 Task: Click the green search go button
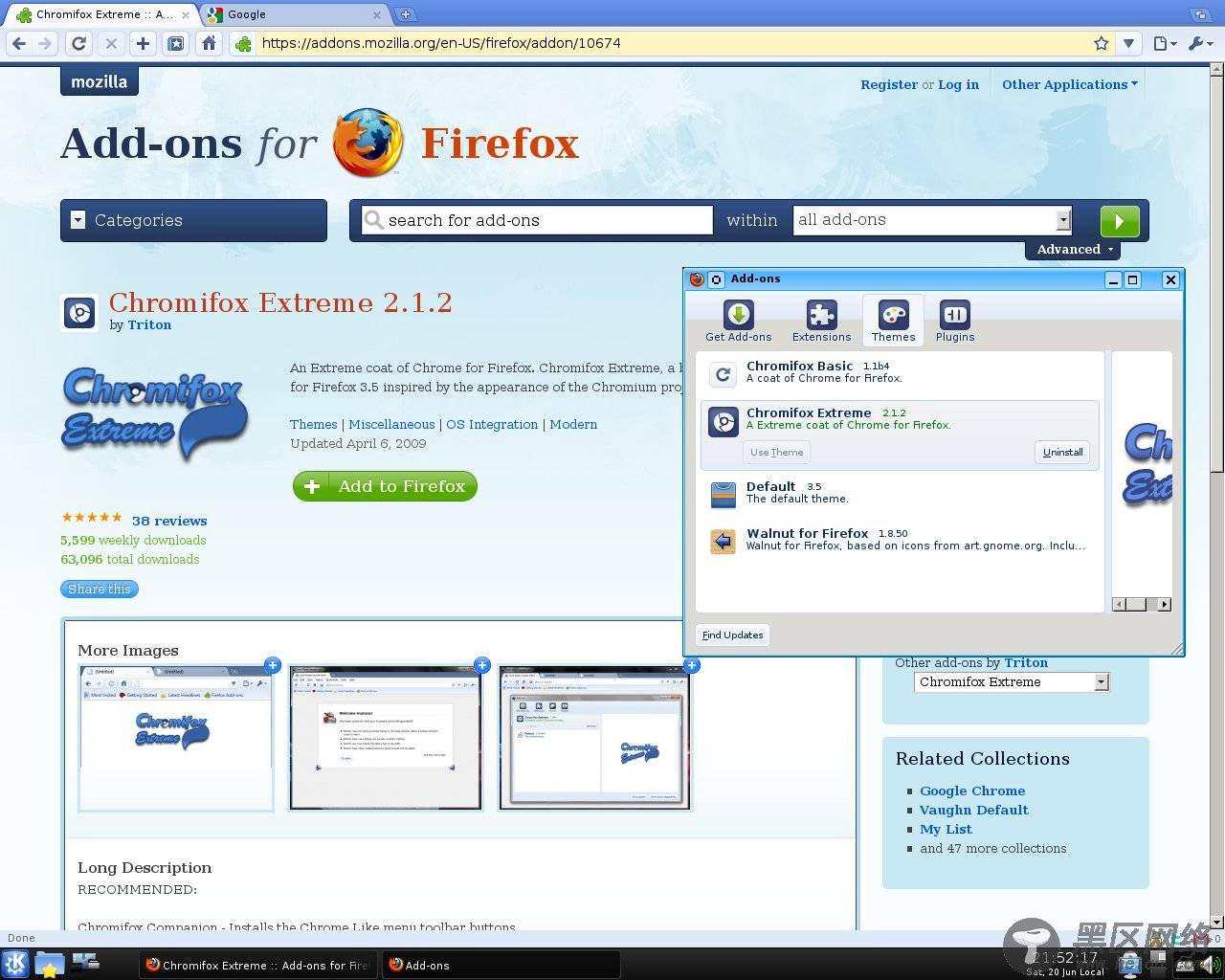pos(1120,221)
